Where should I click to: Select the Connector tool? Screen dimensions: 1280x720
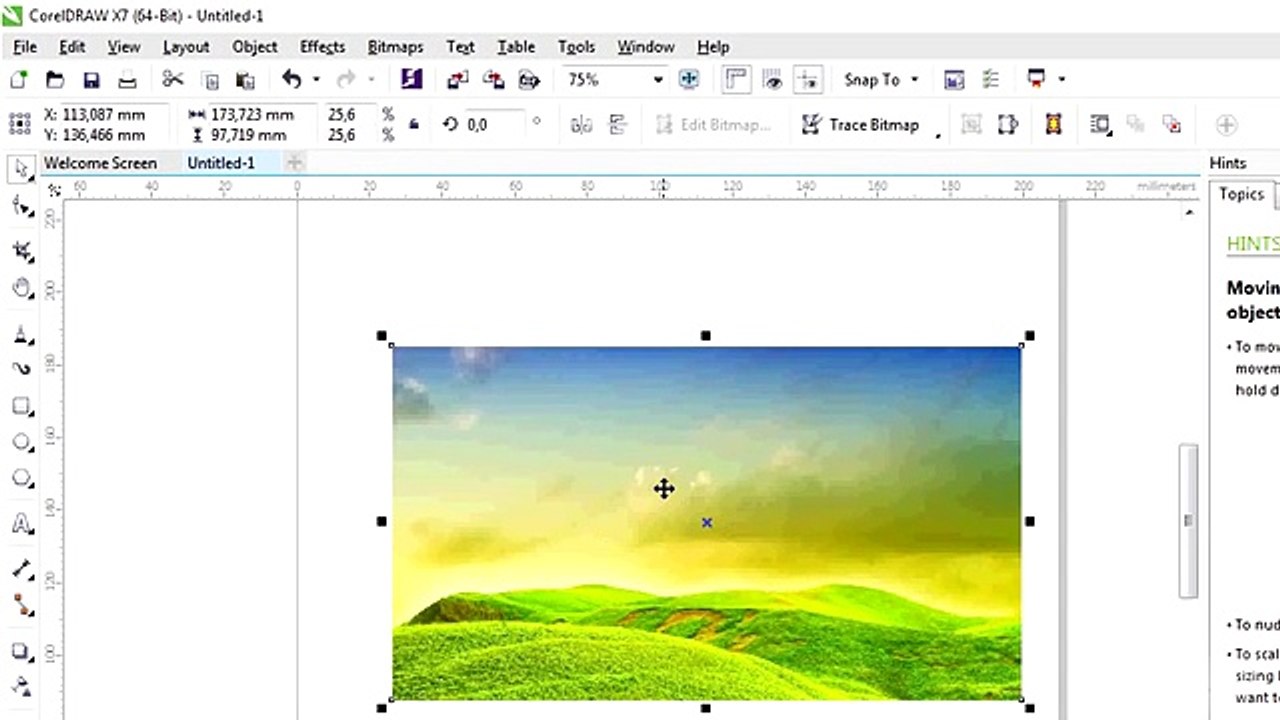tap(21, 605)
